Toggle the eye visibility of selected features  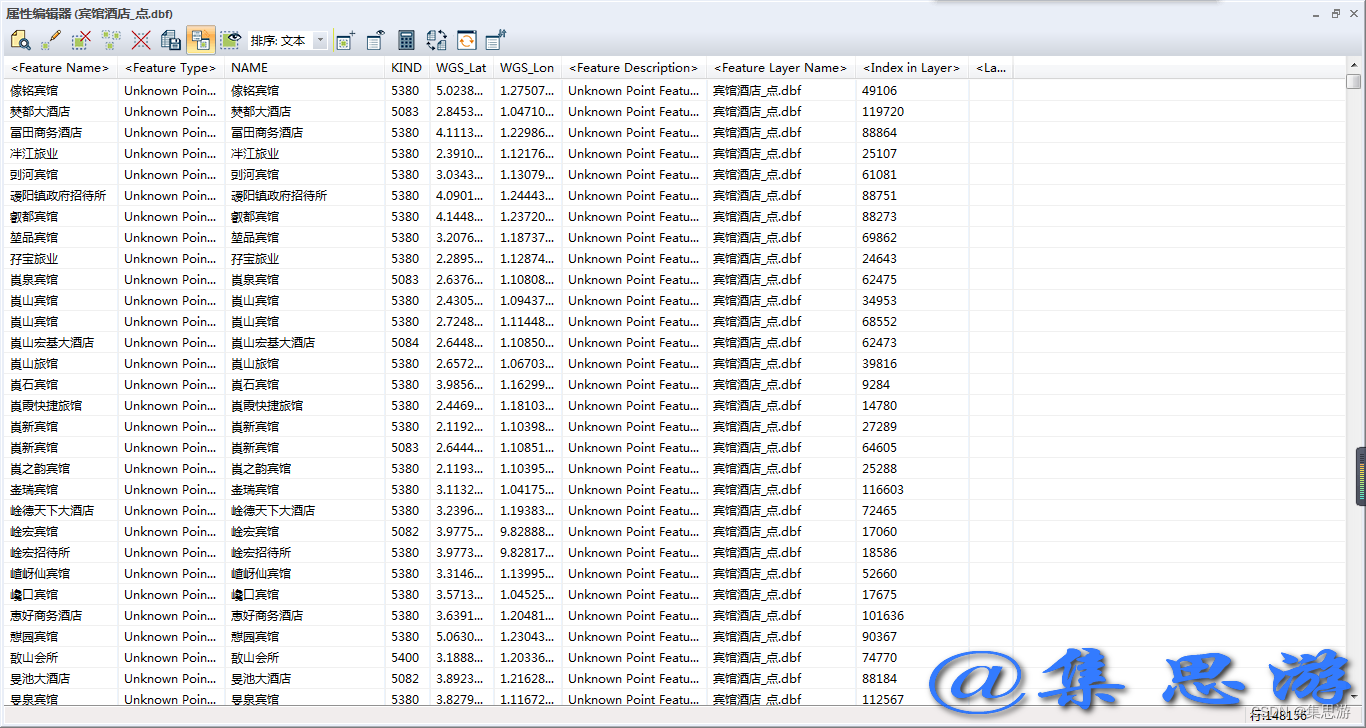(x=231, y=40)
